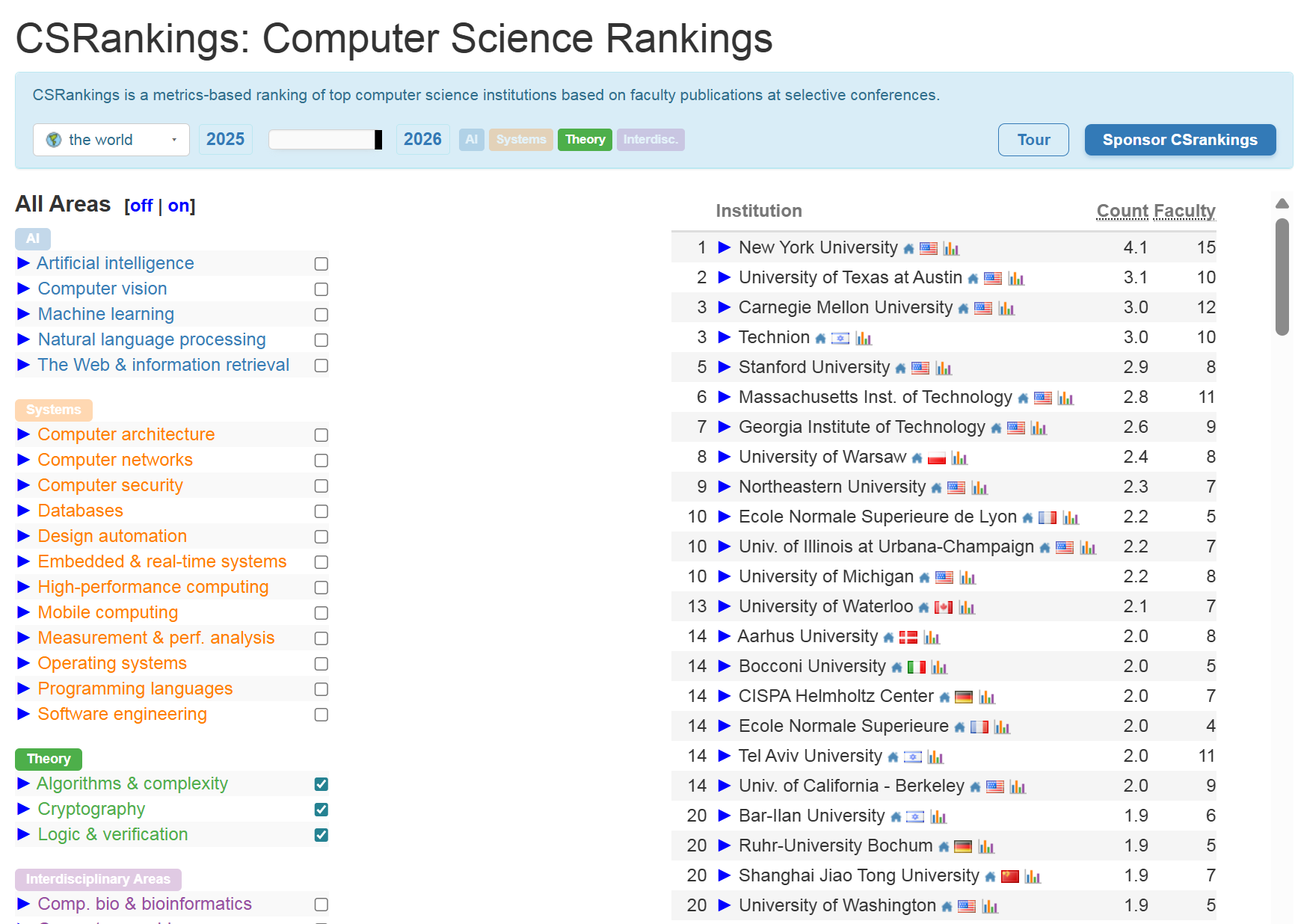Open the bar chart icon for Technion
1295x924 pixels.
click(x=864, y=339)
